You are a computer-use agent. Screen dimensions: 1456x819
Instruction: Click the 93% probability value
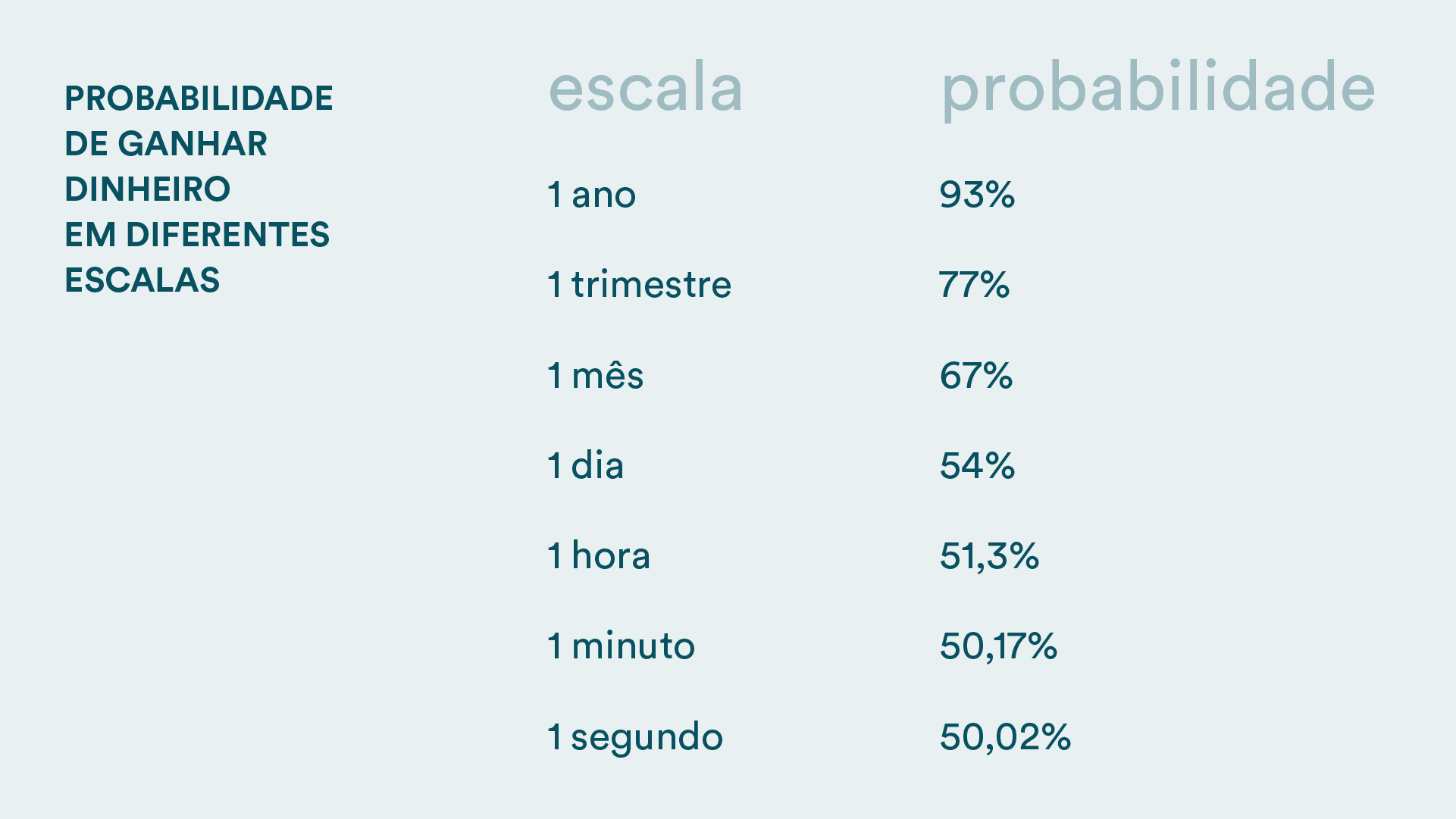(977, 195)
